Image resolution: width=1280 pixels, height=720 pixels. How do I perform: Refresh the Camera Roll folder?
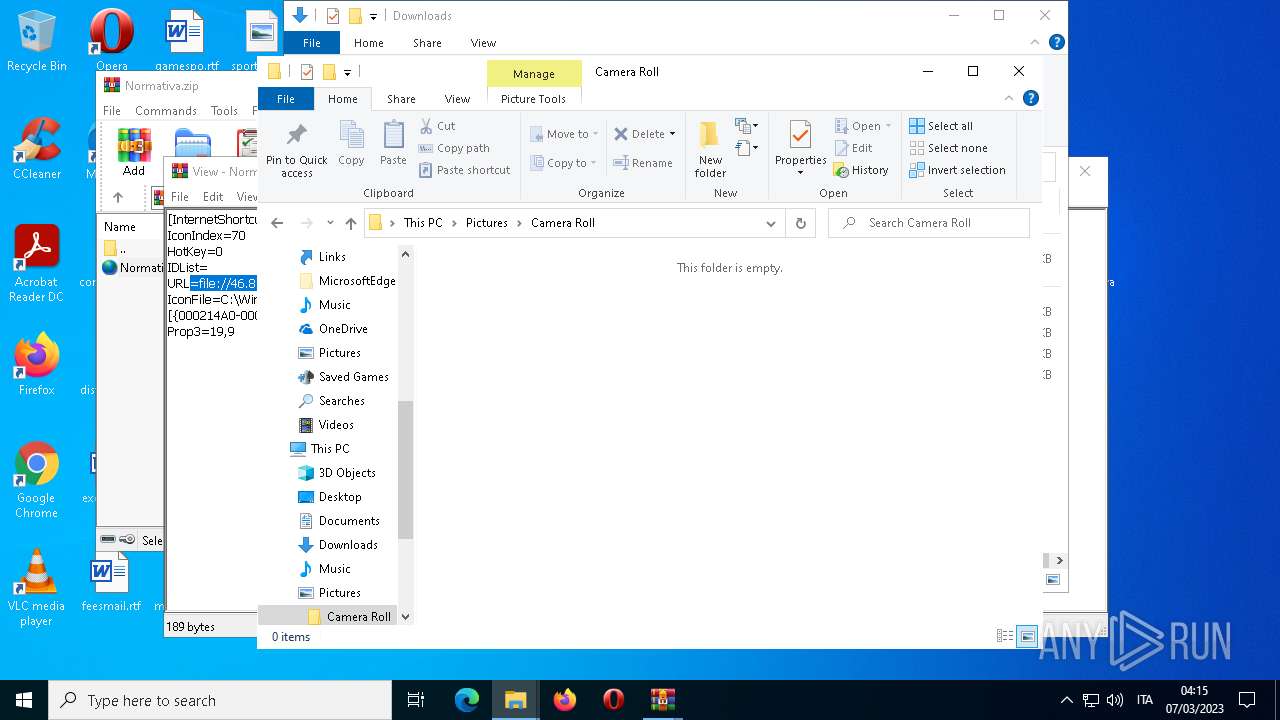point(800,223)
